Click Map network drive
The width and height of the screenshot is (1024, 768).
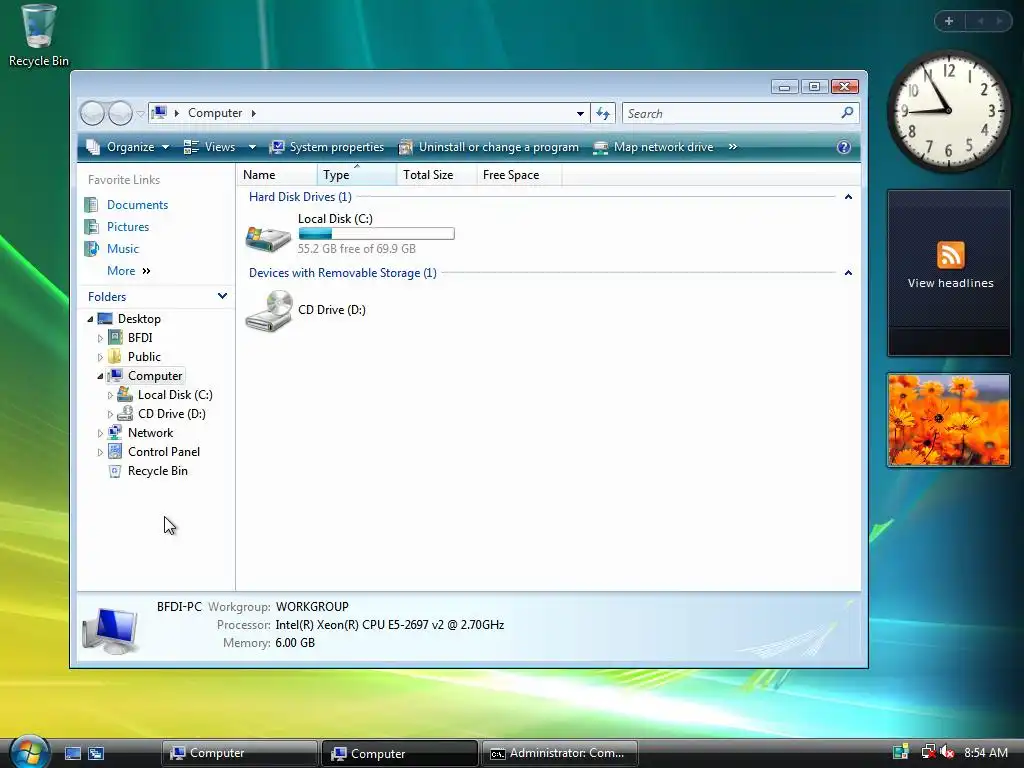(x=653, y=147)
